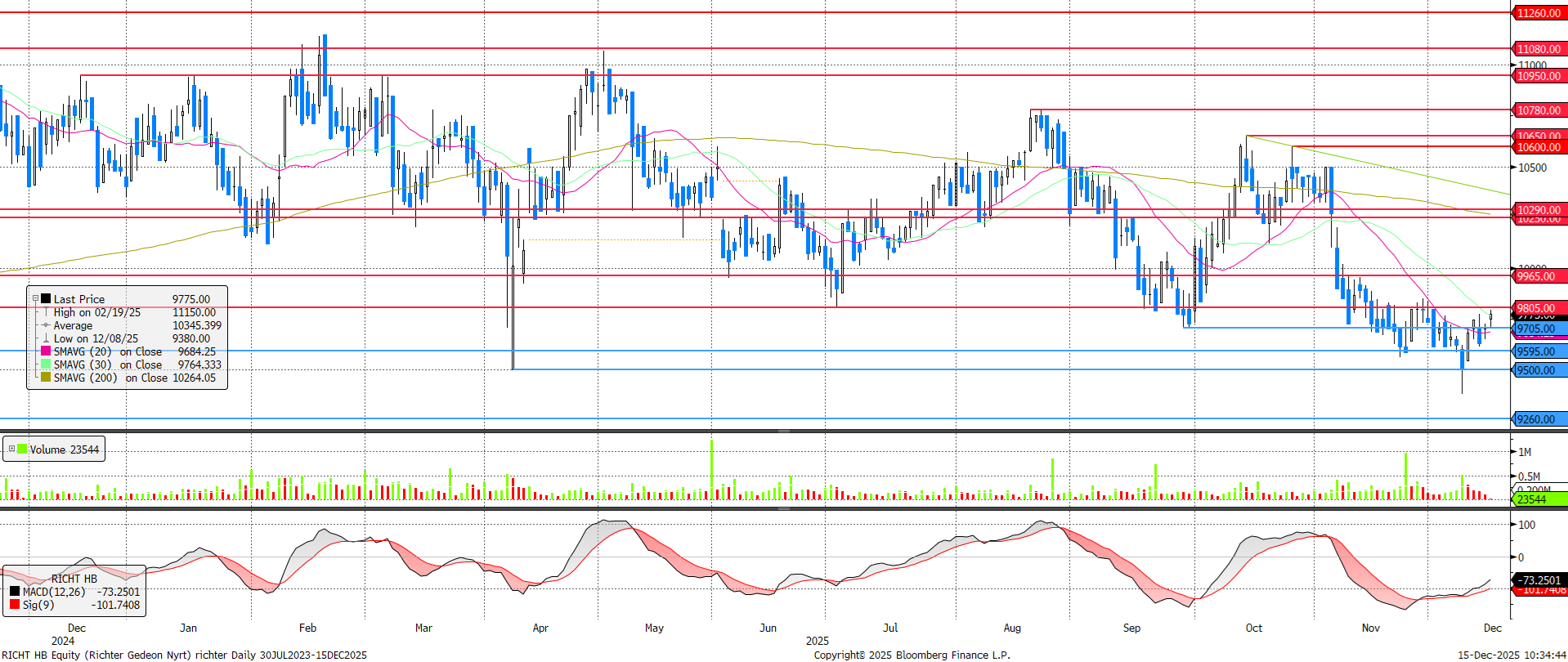
Task: Click the red Sig(9) legend swatch
Action: pyautogui.click(x=15, y=605)
